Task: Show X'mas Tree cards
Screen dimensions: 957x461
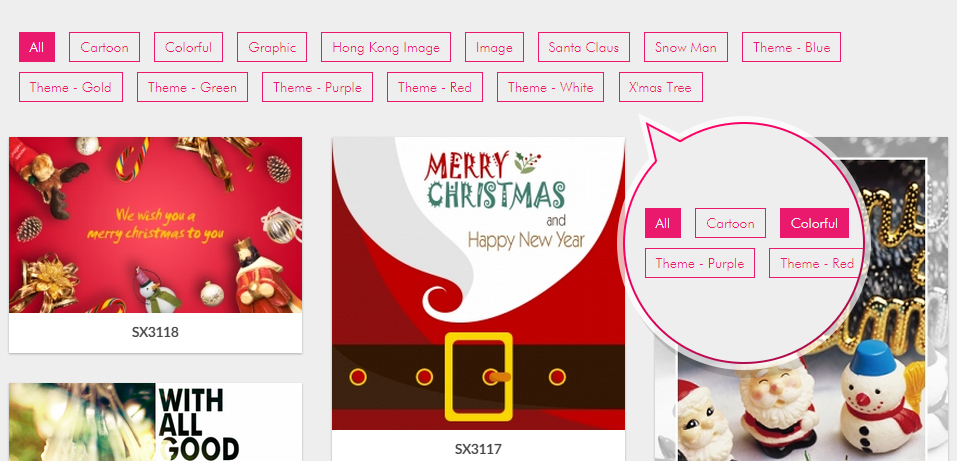Action: pos(660,87)
